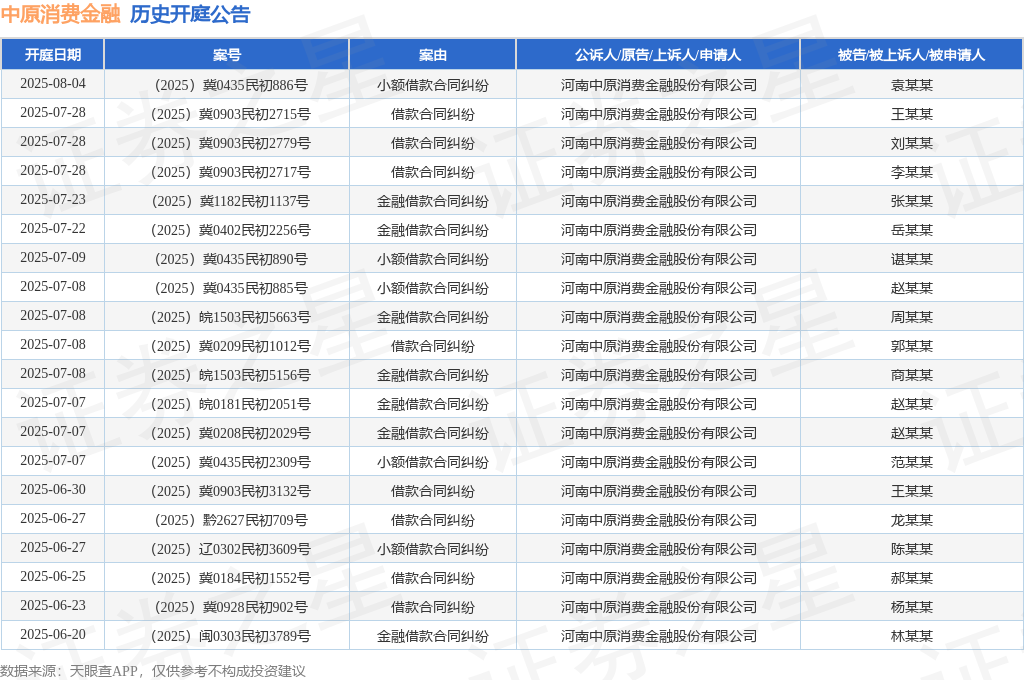The width and height of the screenshot is (1024, 680).
Task: Click 借款合同纠纷 in the 黔2627民初709号 row
Action: [432, 520]
